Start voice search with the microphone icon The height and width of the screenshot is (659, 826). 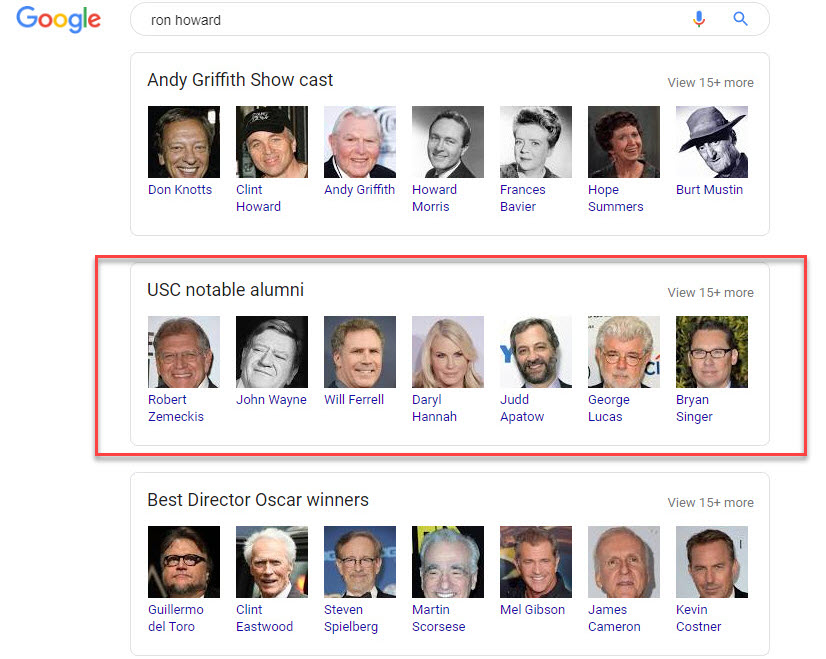click(699, 19)
